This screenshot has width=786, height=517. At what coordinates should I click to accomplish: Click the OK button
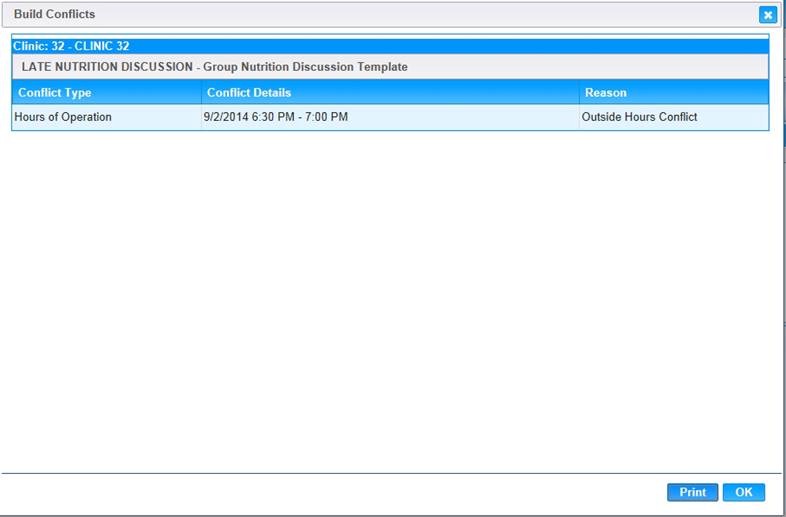743,492
